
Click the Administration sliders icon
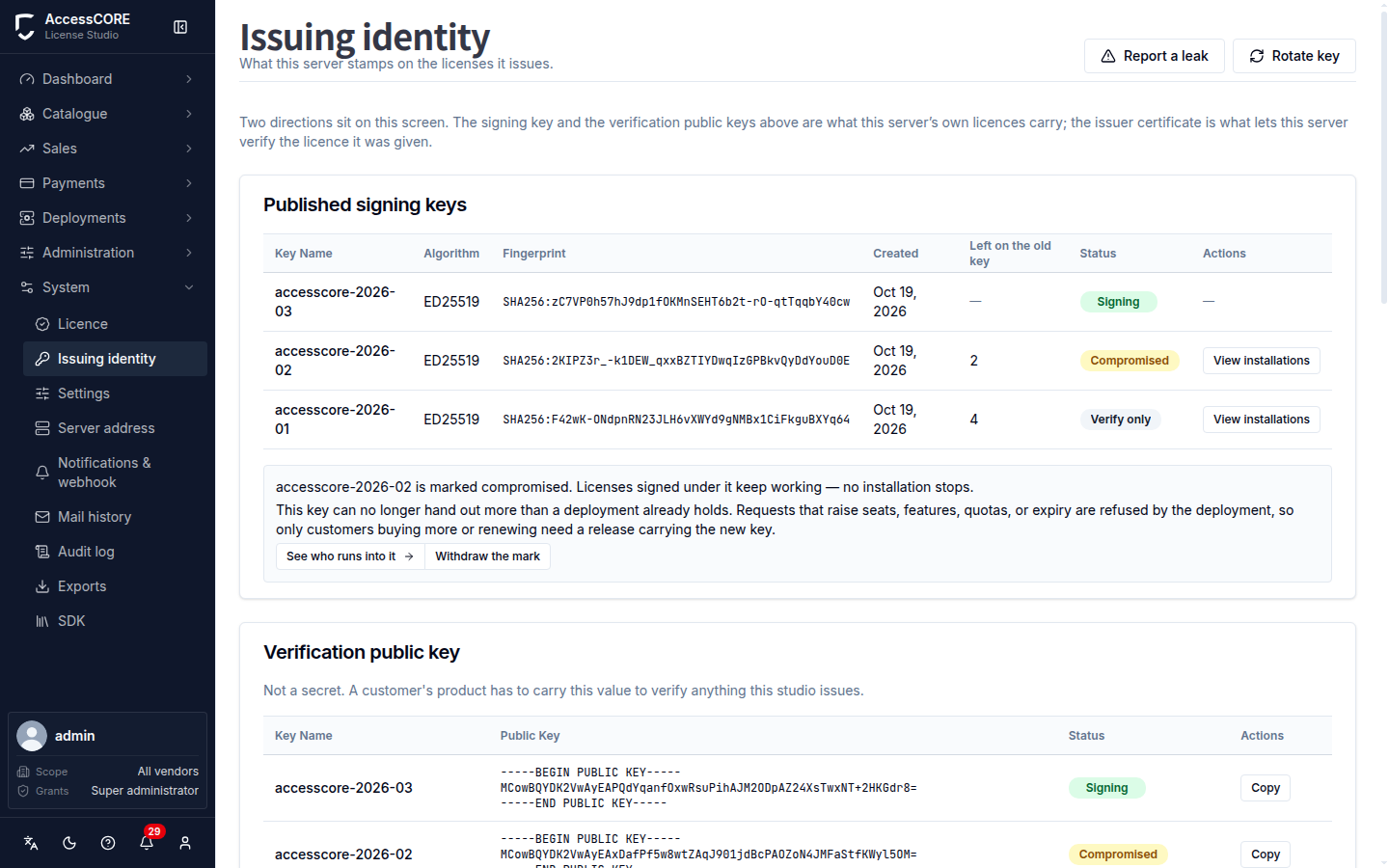pyautogui.click(x=27, y=253)
